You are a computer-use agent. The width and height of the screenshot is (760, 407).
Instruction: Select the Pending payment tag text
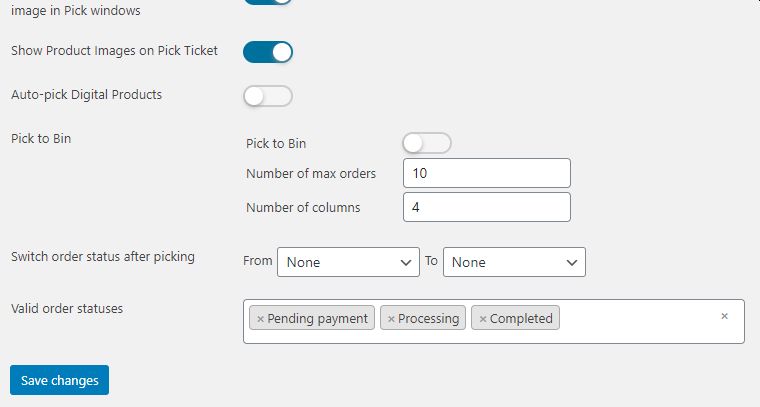pyautogui.click(x=318, y=319)
